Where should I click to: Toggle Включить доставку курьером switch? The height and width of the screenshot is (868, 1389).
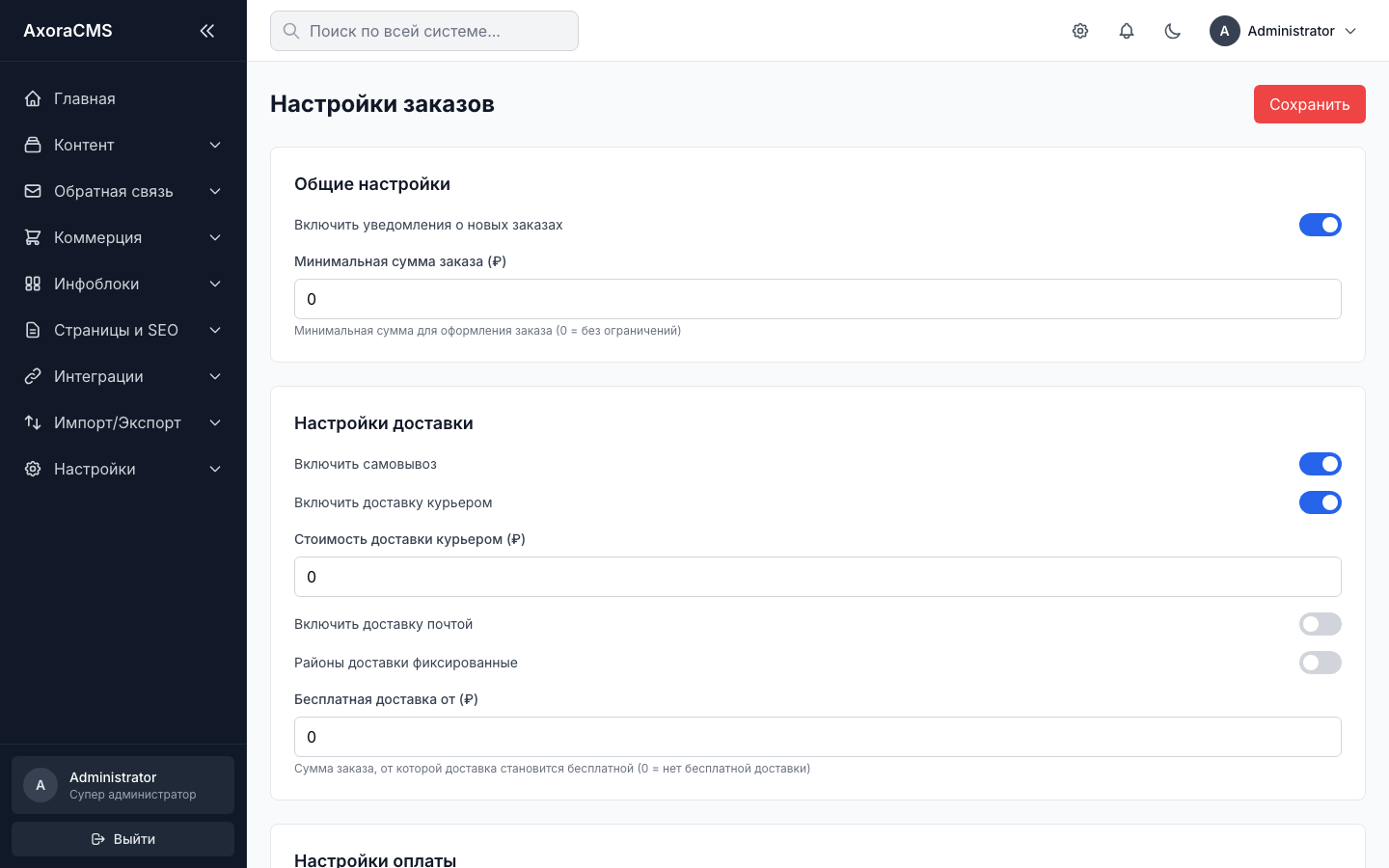(x=1321, y=502)
